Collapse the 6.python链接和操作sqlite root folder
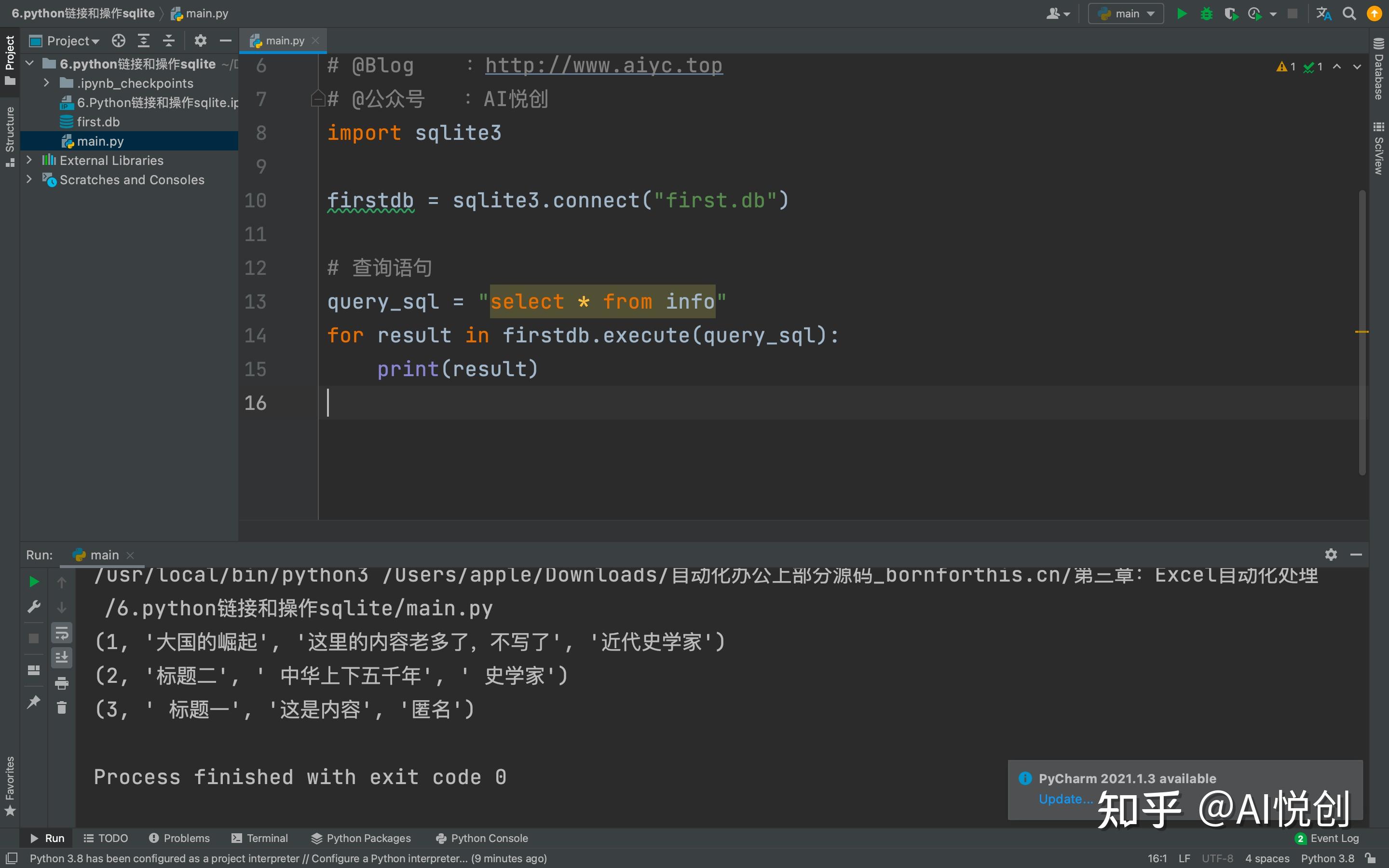1389x868 pixels. pyautogui.click(x=29, y=64)
